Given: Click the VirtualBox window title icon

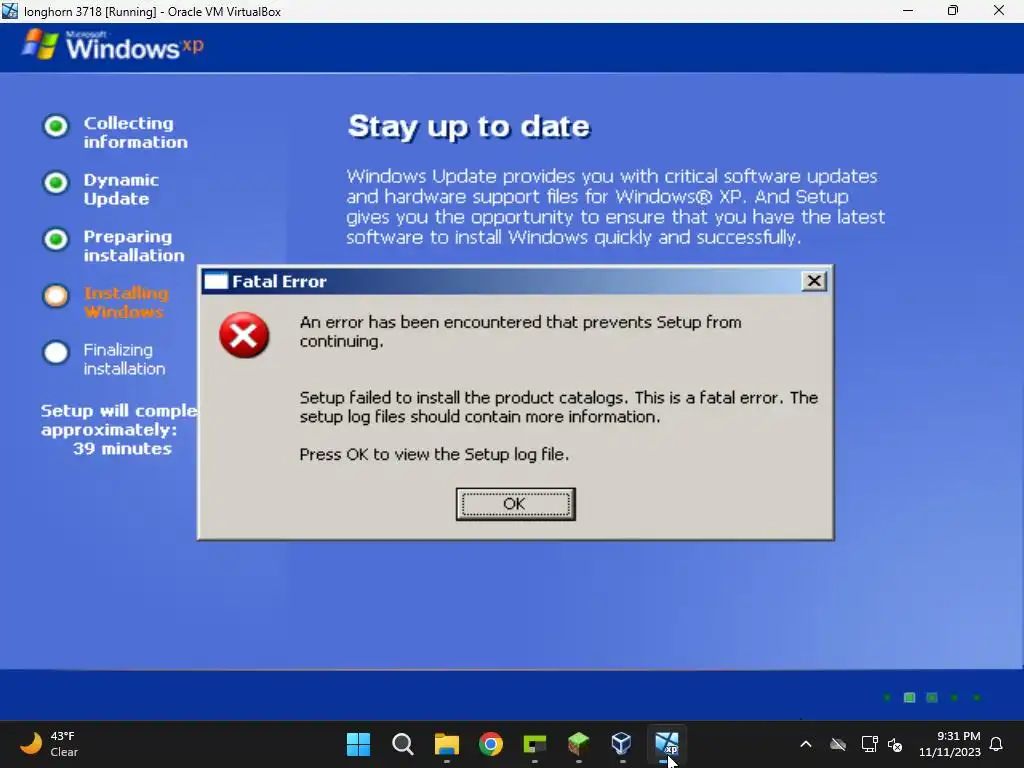Looking at the screenshot, I should 10,11.
